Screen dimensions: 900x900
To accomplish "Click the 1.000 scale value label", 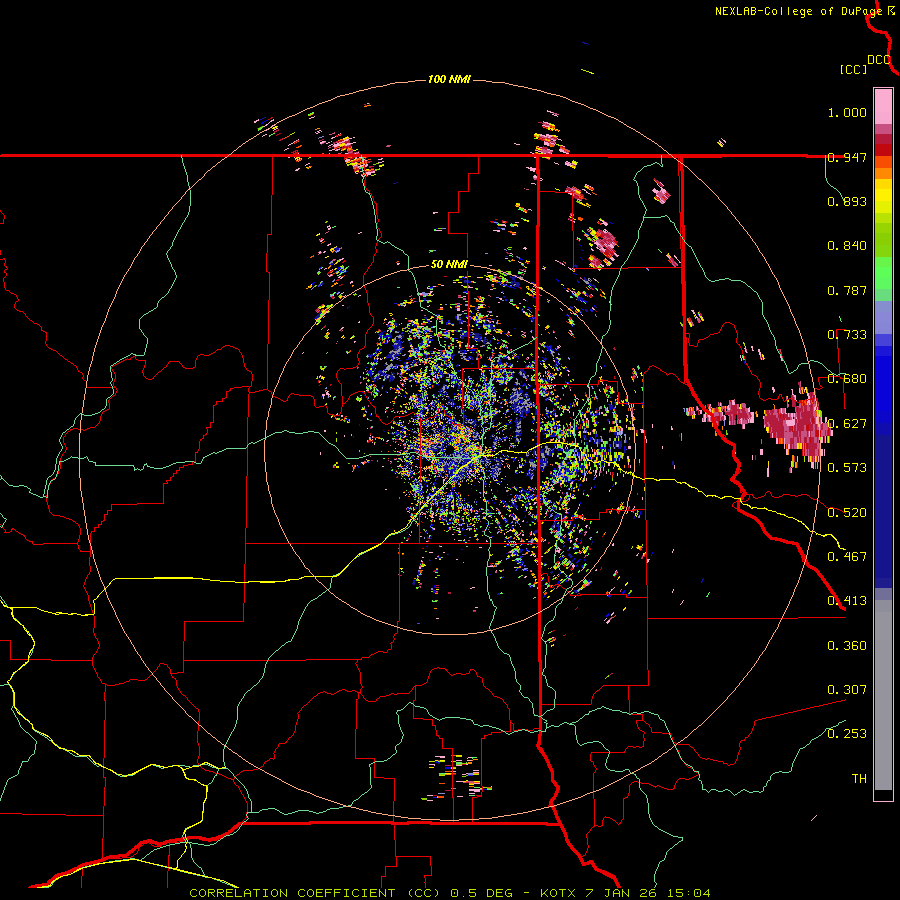I will [847, 112].
